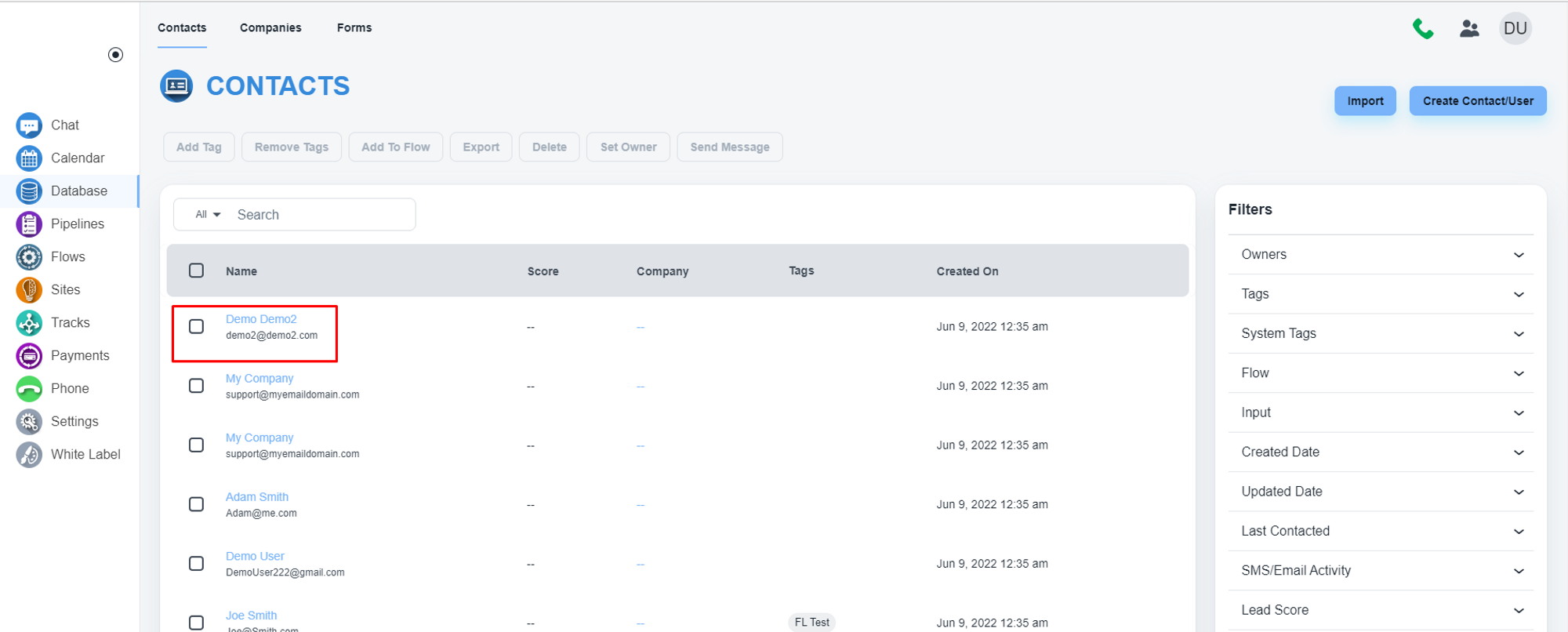Screen dimensions: 1568x632
Task: Click the Sites lightbulb icon
Action: [29, 290]
